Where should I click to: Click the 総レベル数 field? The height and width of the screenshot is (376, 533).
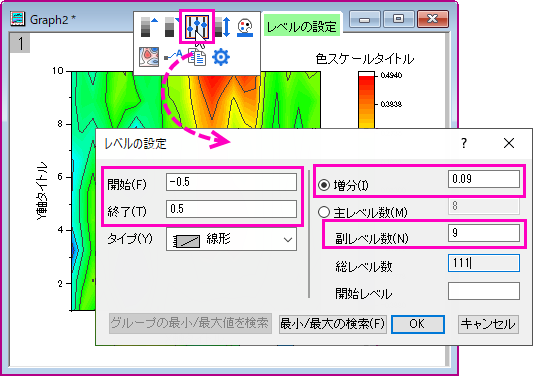(484, 263)
